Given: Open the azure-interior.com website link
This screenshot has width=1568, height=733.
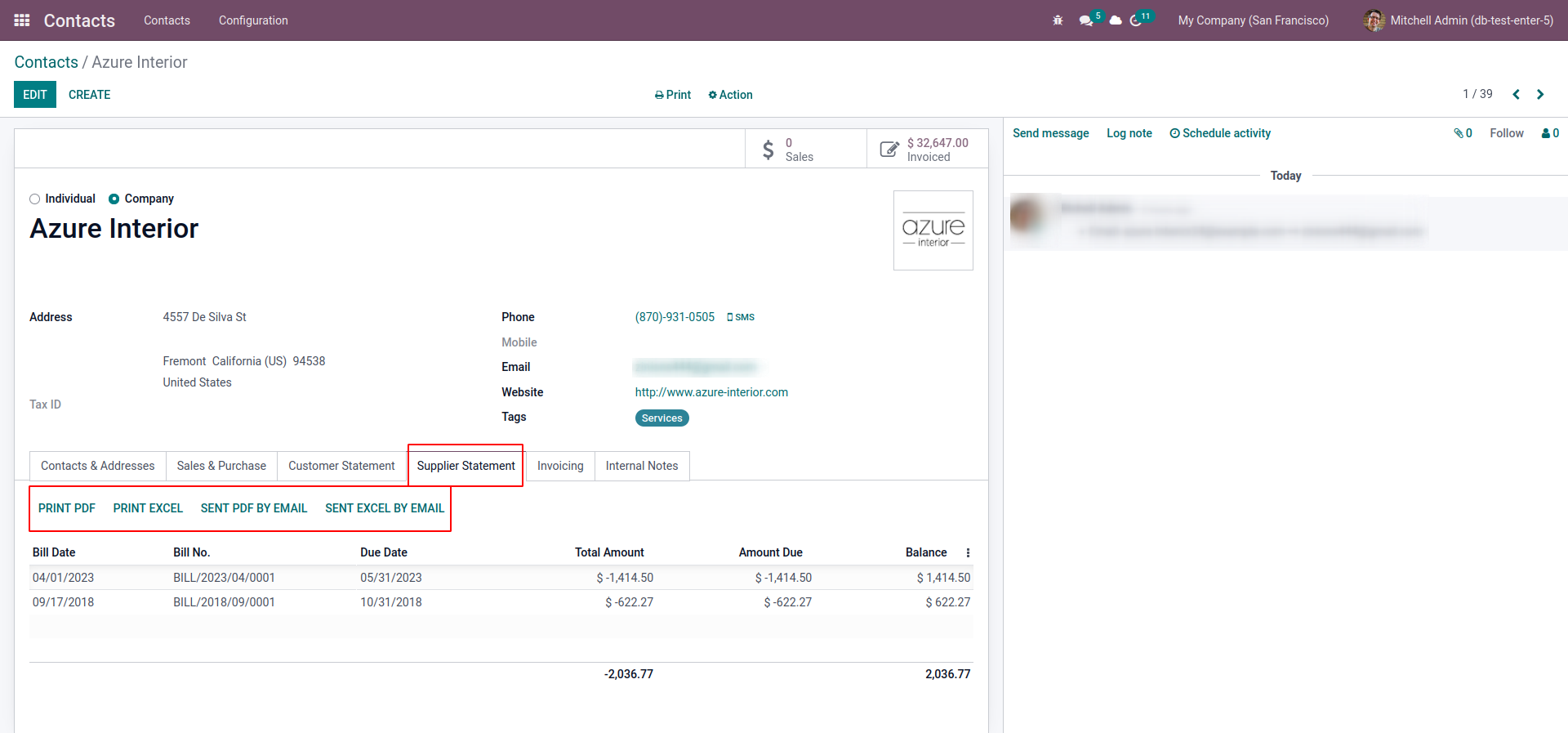Looking at the screenshot, I should (711, 392).
